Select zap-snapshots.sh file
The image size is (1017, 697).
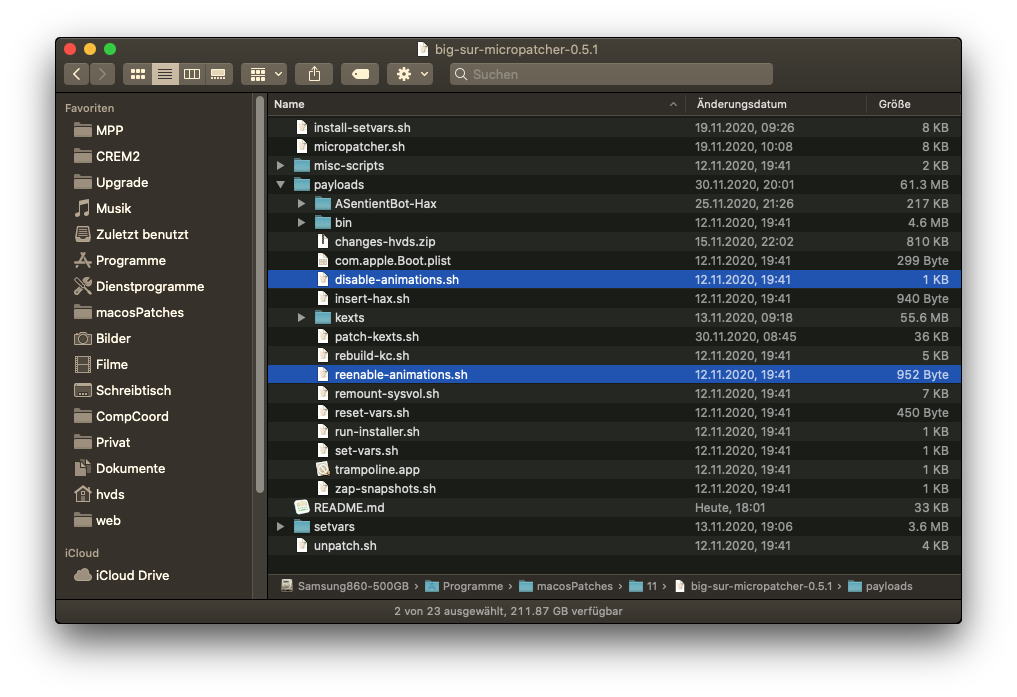coord(614,488)
